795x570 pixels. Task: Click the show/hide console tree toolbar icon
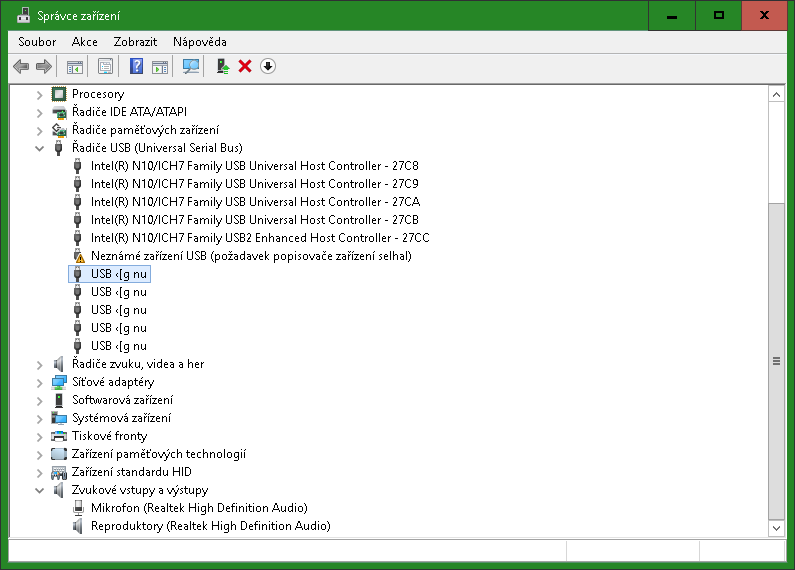point(75,66)
